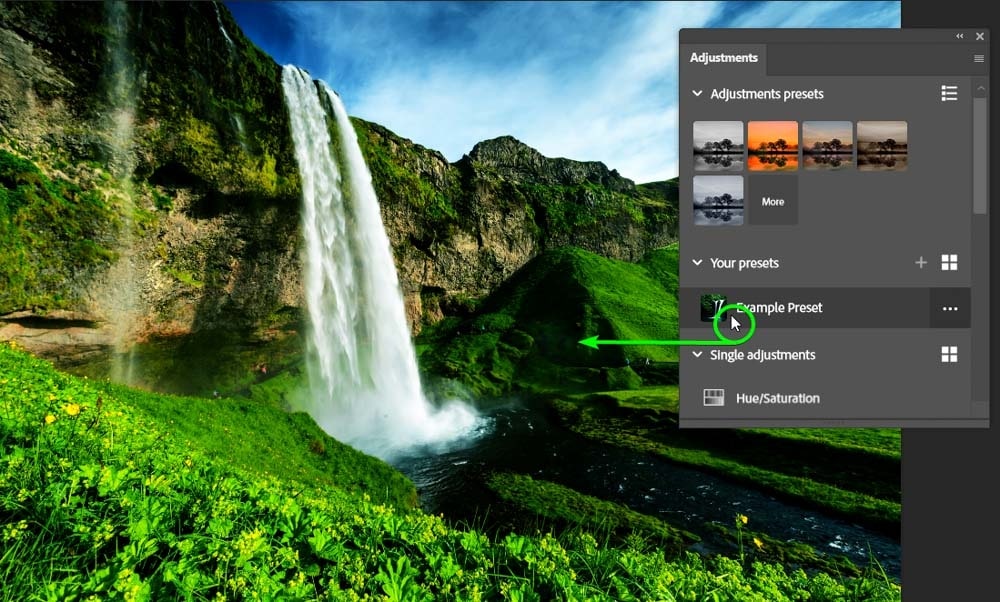Viewport: 1000px width, 602px height.
Task: Collapse the Single adjustments section
Action: pyautogui.click(x=697, y=355)
